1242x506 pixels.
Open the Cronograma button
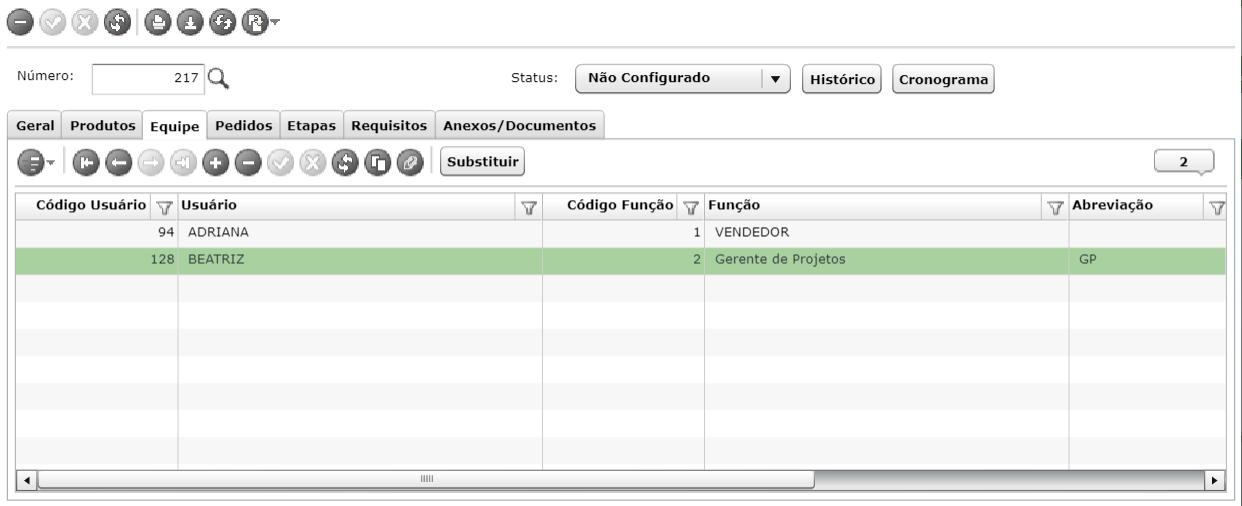(944, 79)
